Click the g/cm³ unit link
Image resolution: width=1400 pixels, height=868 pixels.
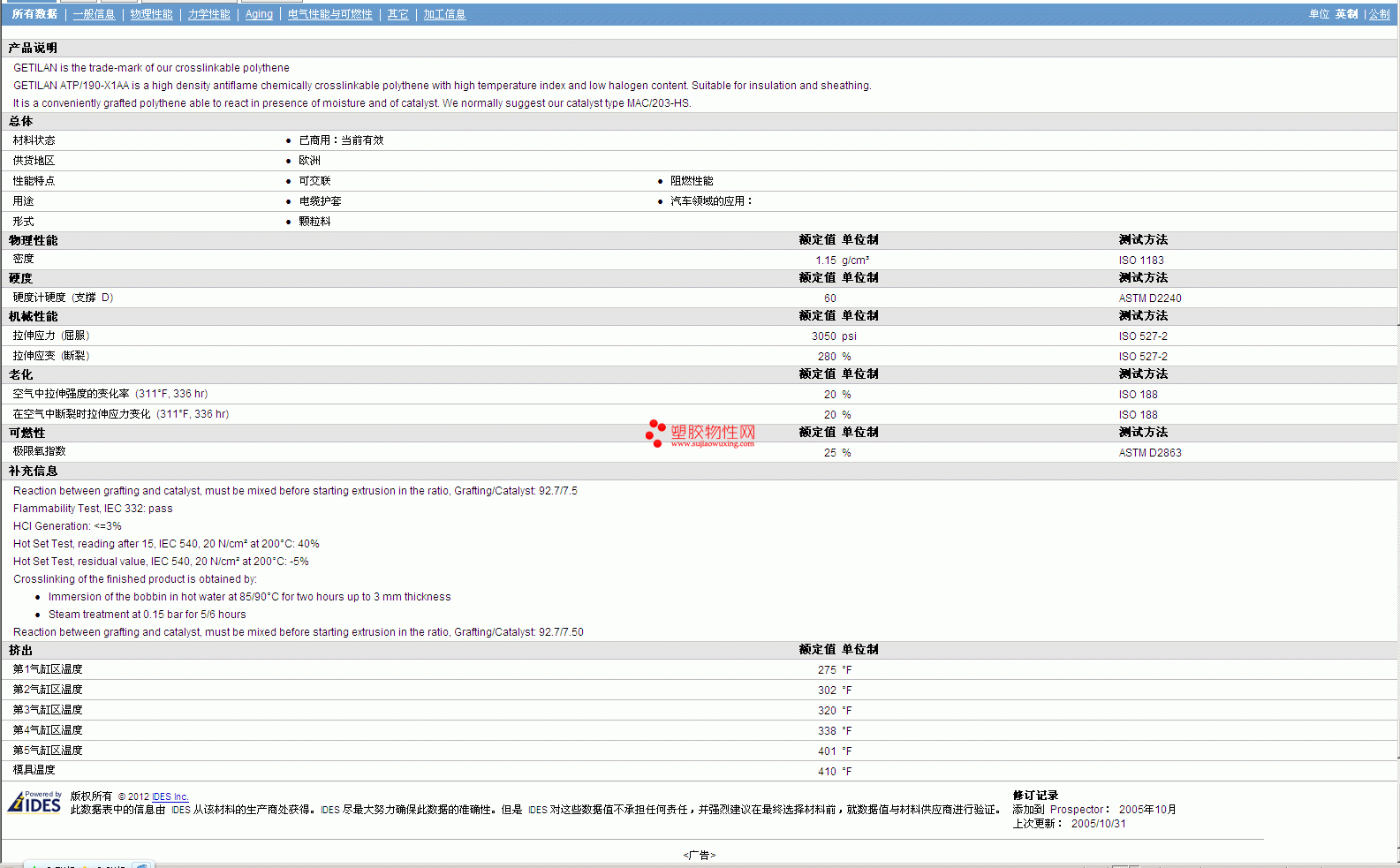855,260
